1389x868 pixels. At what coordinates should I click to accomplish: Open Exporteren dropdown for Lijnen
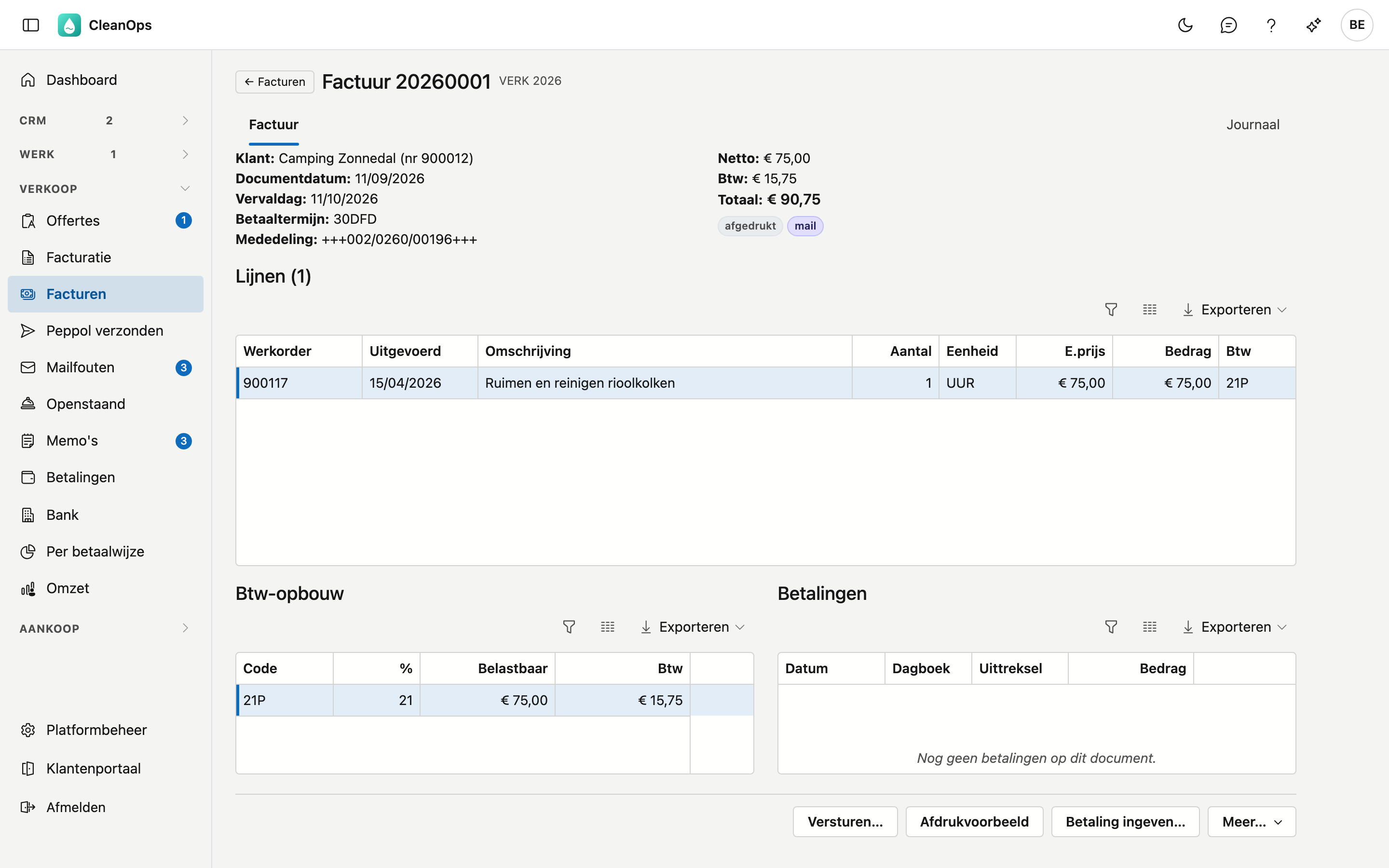pyautogui.click(x=1235, y=310)
